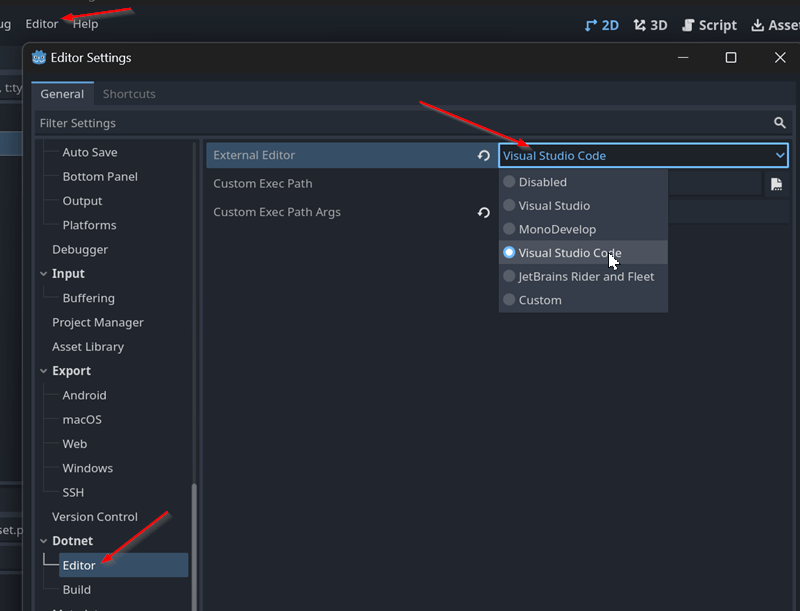Select the Export category heading
The height and width of the screenshot is (611, 800).
[x=71, y=371]
